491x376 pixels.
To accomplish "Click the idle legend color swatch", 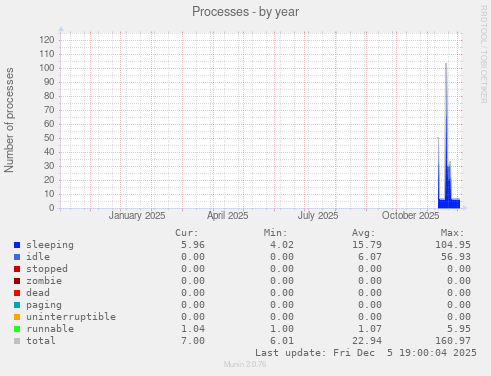I will click(17, 257).
